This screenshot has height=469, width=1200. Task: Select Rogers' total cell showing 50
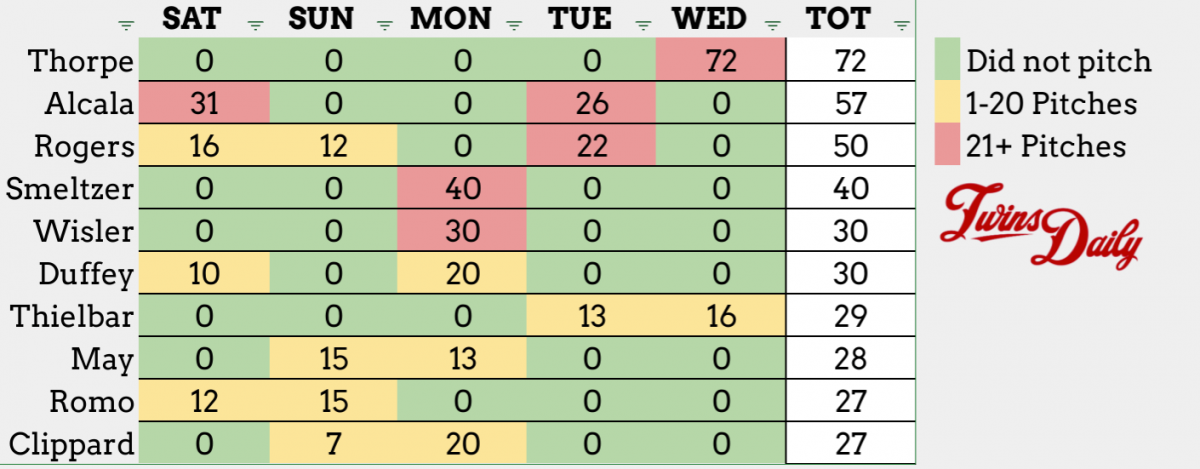pyautogui.click(x=852, y=146)
